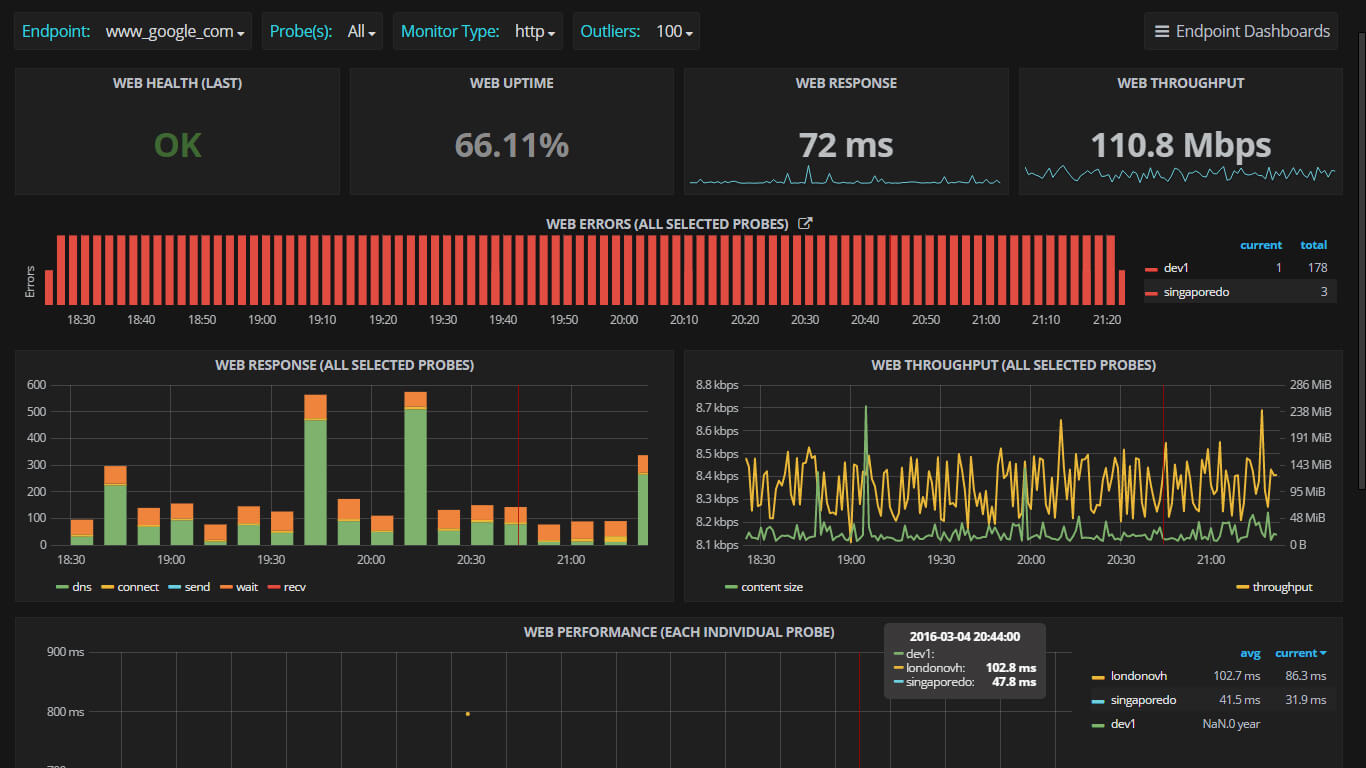Sort performance legend by avg column
Viewport: 1366px width, 768px height.
pos(1250,653)
